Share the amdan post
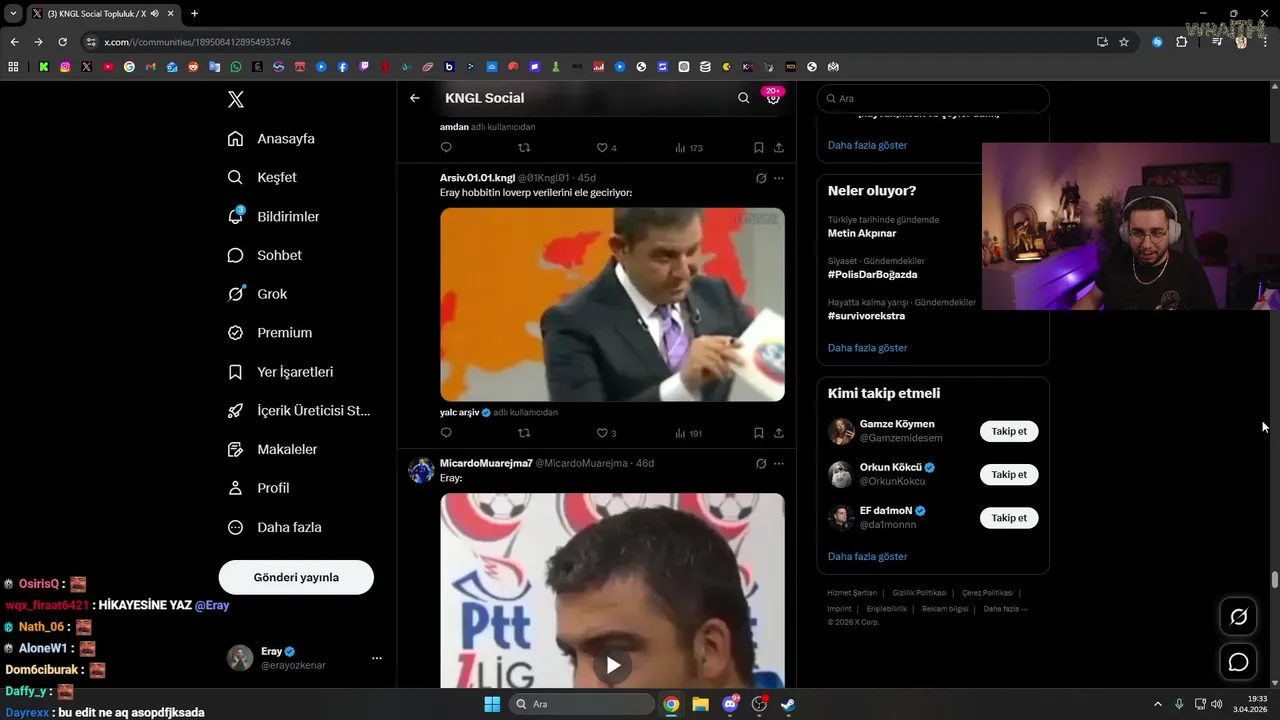The height and width of the screenshot is (720, 1280). (779, 148)
